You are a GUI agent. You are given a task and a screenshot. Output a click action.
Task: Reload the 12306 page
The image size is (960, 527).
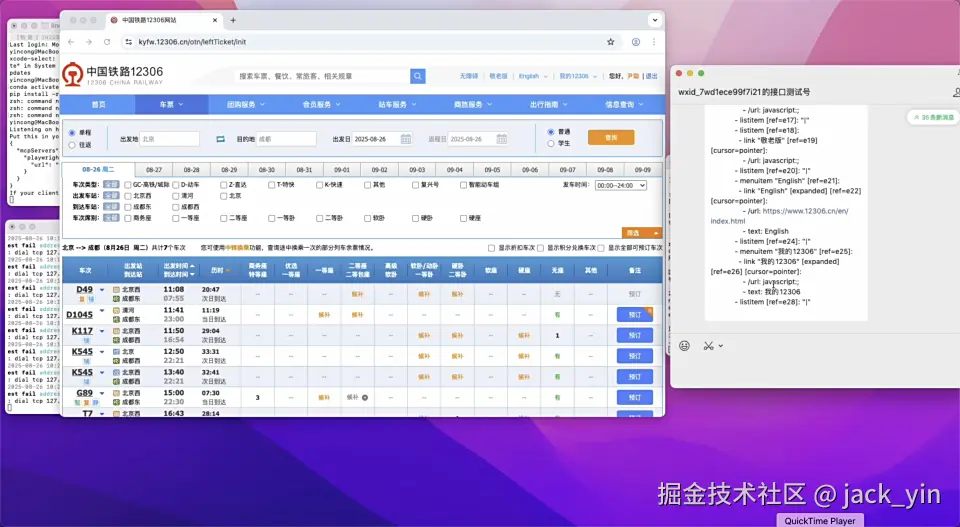(x=107, y=42)
